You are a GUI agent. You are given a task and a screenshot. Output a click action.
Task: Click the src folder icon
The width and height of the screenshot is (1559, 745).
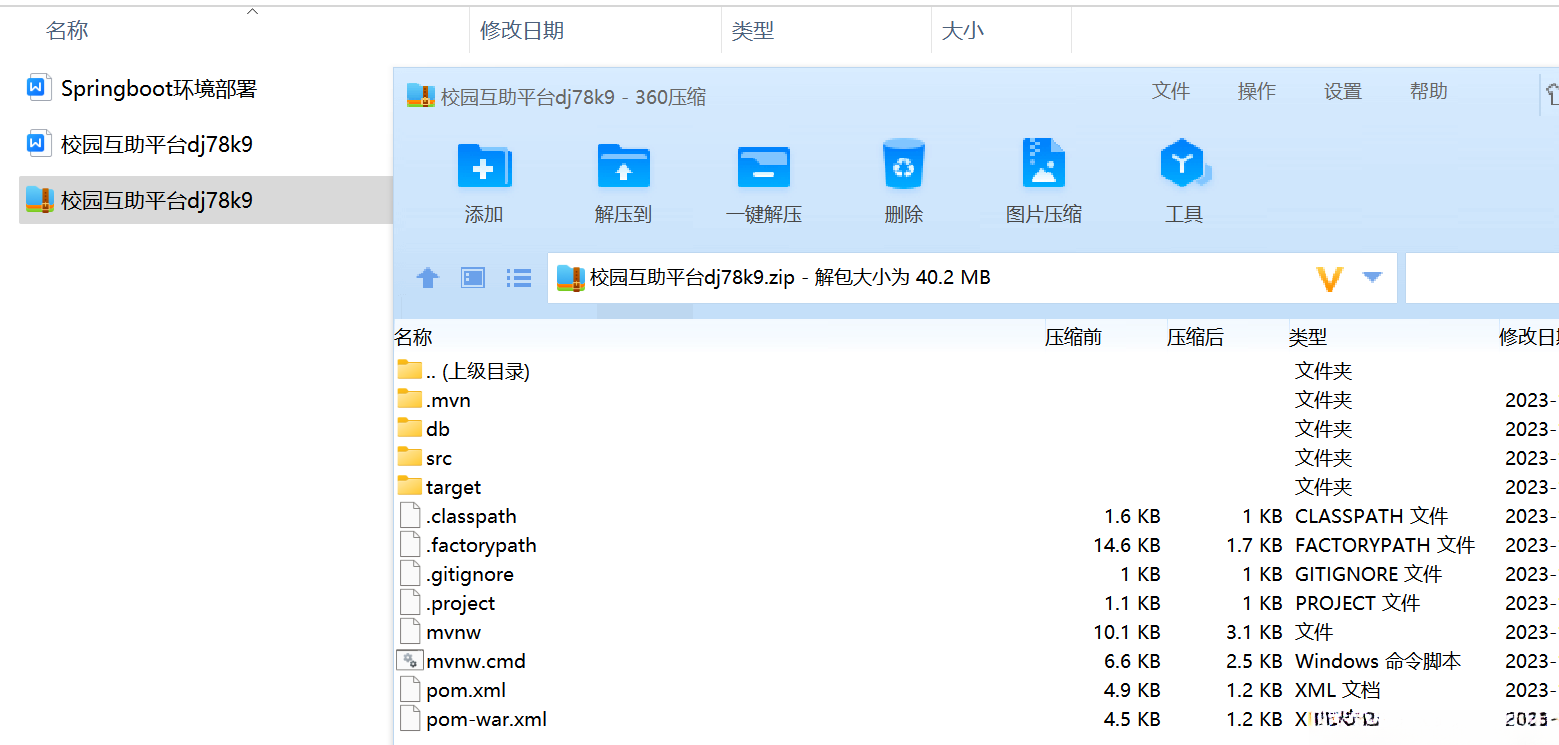click(x=409, y=457)
